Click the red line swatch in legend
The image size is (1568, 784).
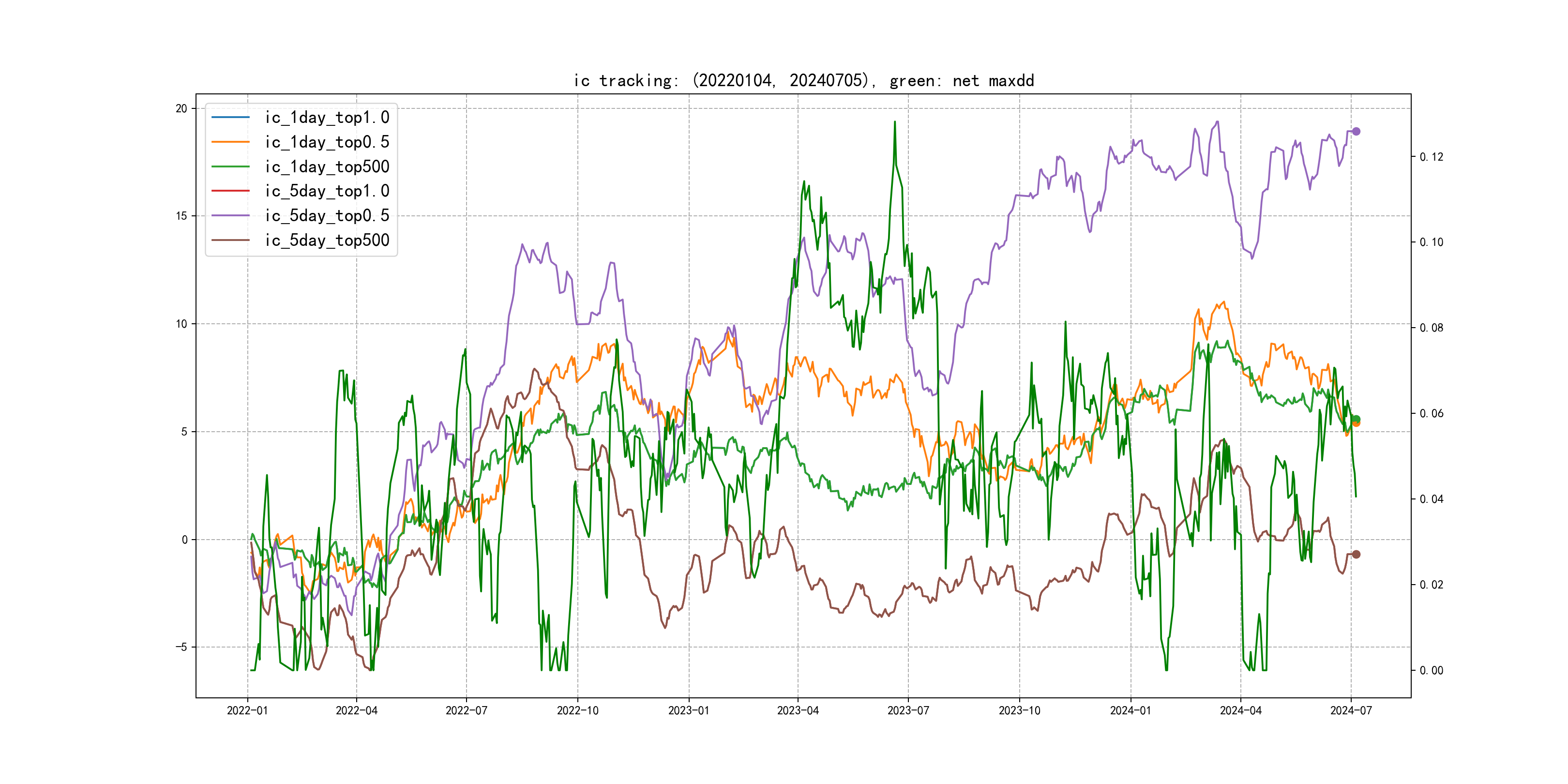click(x=230, y=191)
